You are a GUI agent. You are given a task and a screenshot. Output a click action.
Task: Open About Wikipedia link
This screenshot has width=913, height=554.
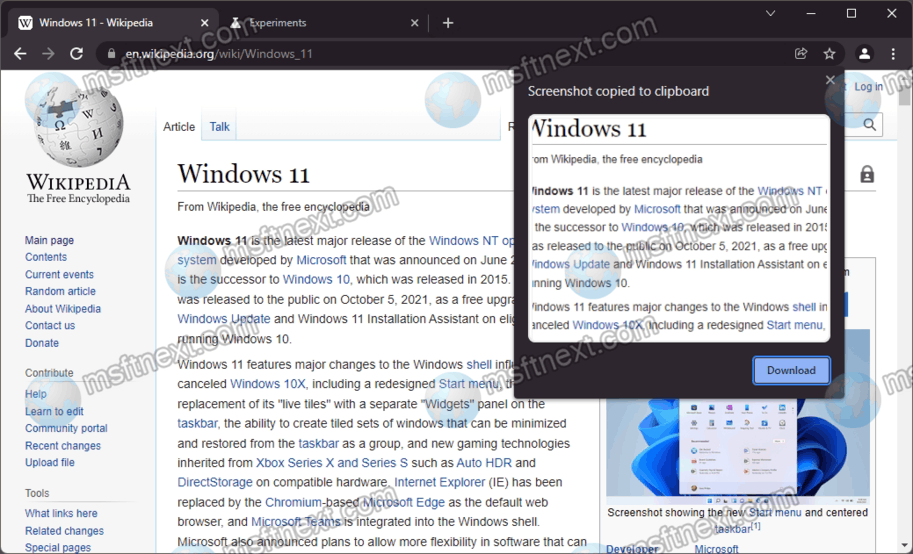point(63,309)
